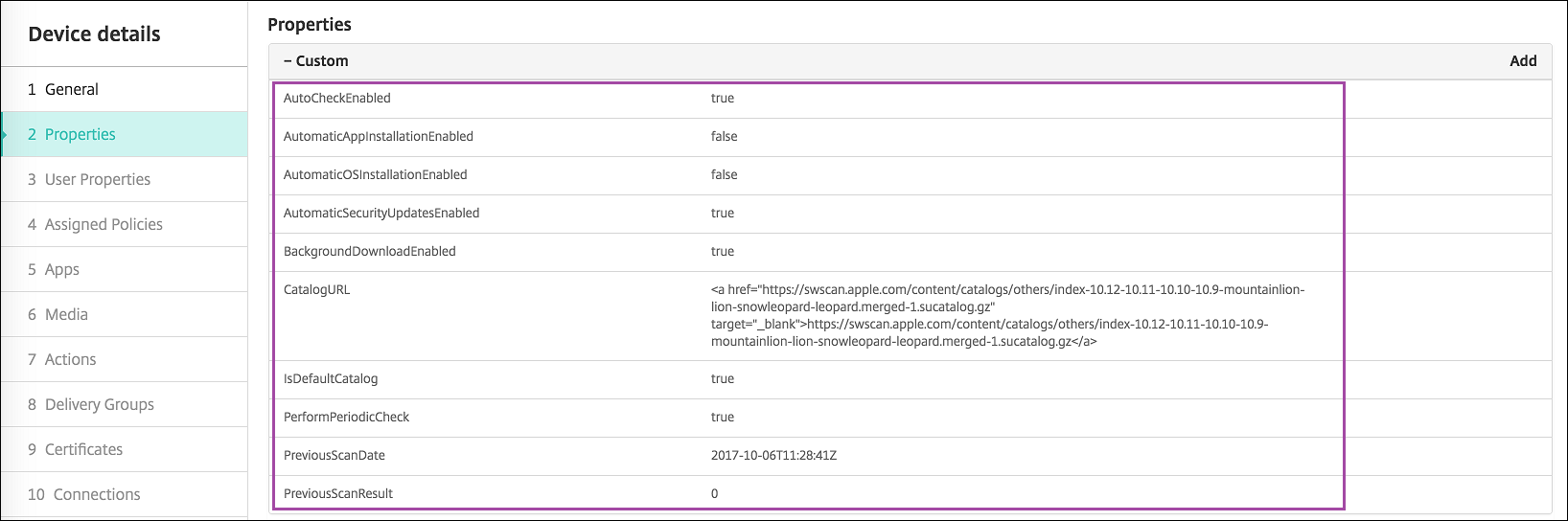
Task: Select the BackgroundDownloadEnabled row
Action: click(x=370, y=252)
